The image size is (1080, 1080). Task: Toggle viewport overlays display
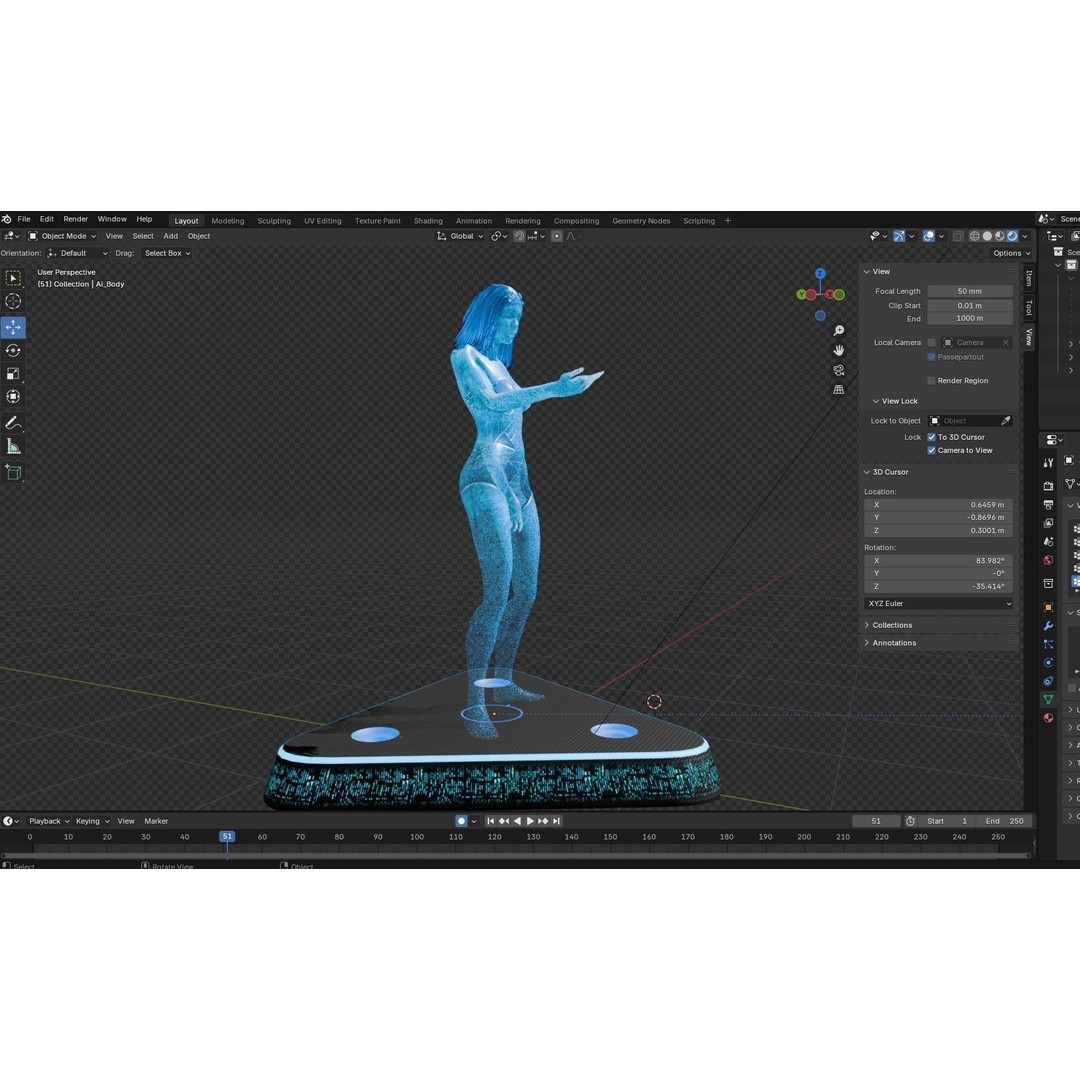[x=929, y=236]
